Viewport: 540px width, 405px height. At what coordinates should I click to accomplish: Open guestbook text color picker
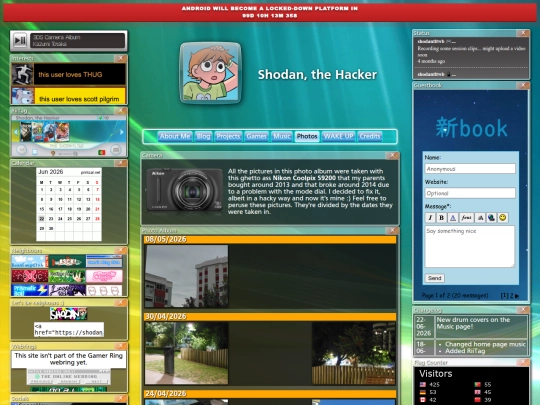(453, 218)
